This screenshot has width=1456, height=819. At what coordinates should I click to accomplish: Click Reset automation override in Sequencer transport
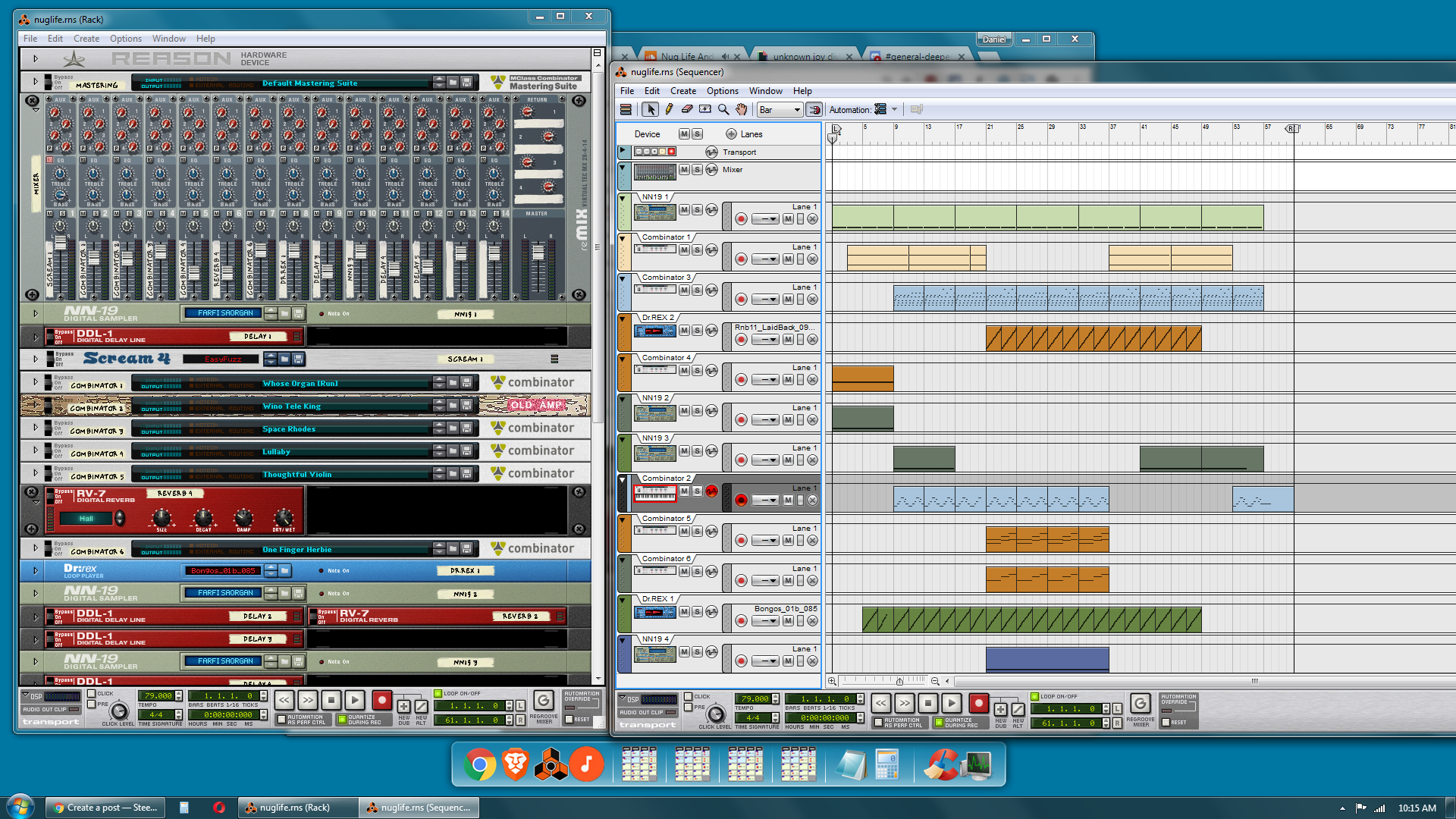[x=1166, y=723]
